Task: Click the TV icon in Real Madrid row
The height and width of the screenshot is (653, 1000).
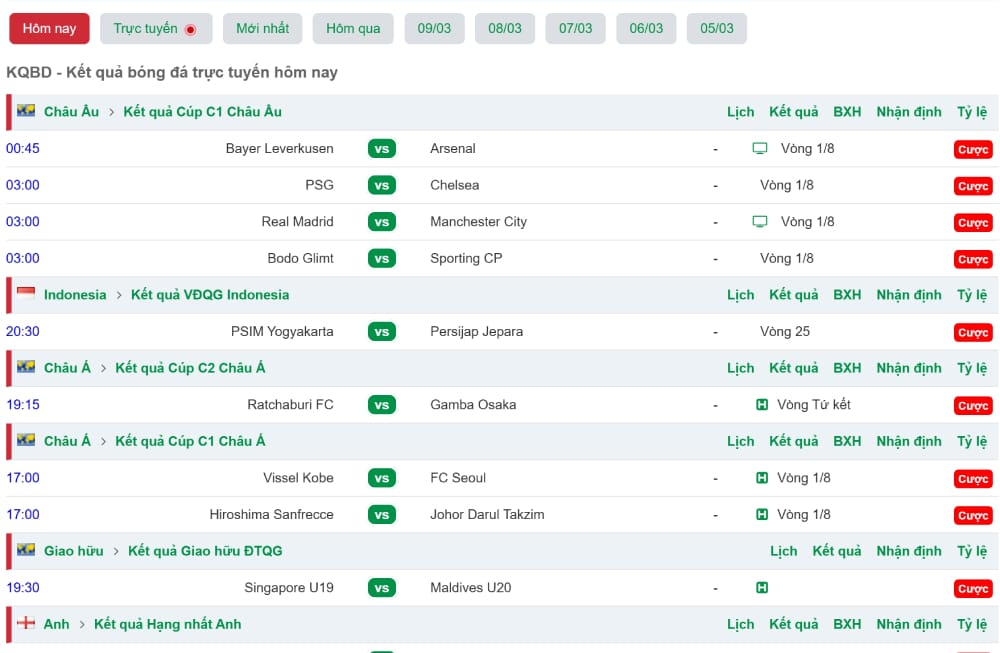Action: (x=760, y=222)
